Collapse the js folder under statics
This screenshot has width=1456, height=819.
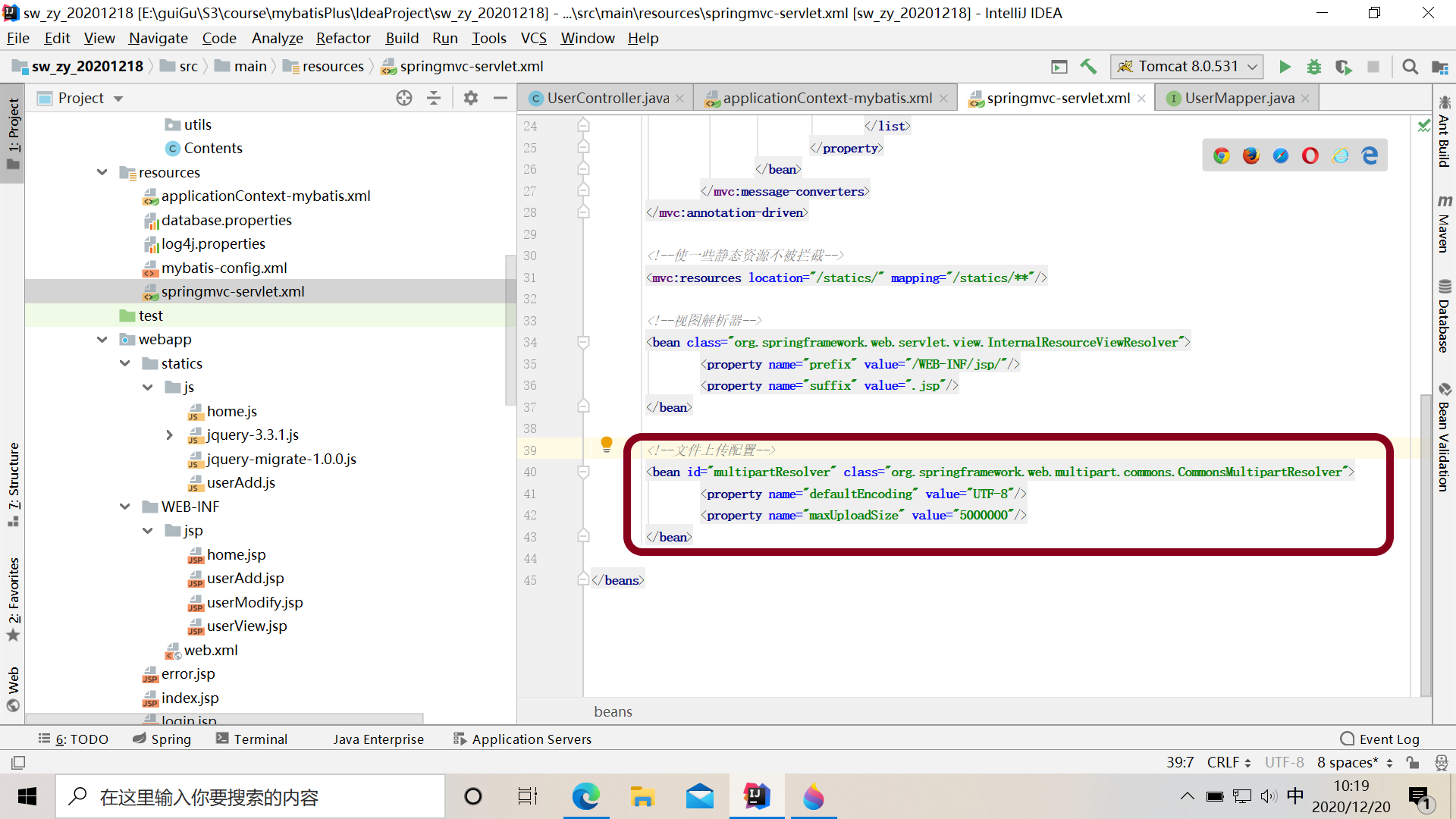[x=148, y=387]
